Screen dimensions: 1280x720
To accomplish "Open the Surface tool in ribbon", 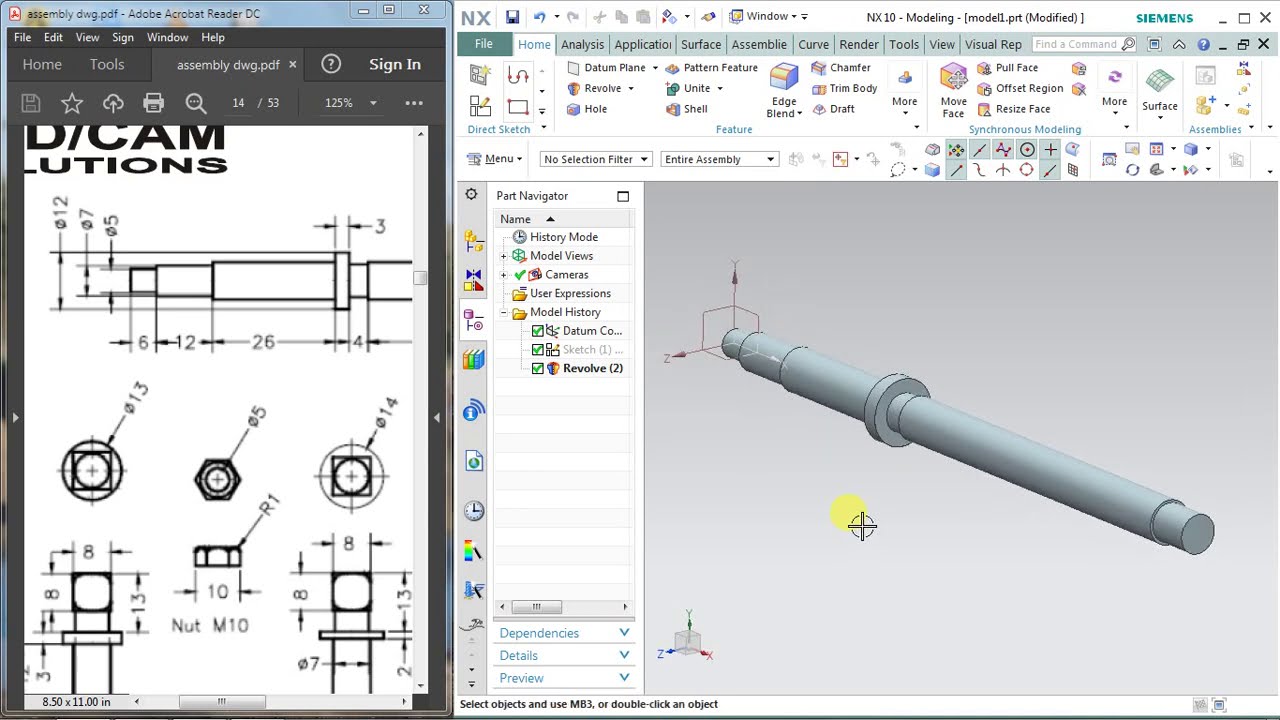I will click(x=1160, y=91).
